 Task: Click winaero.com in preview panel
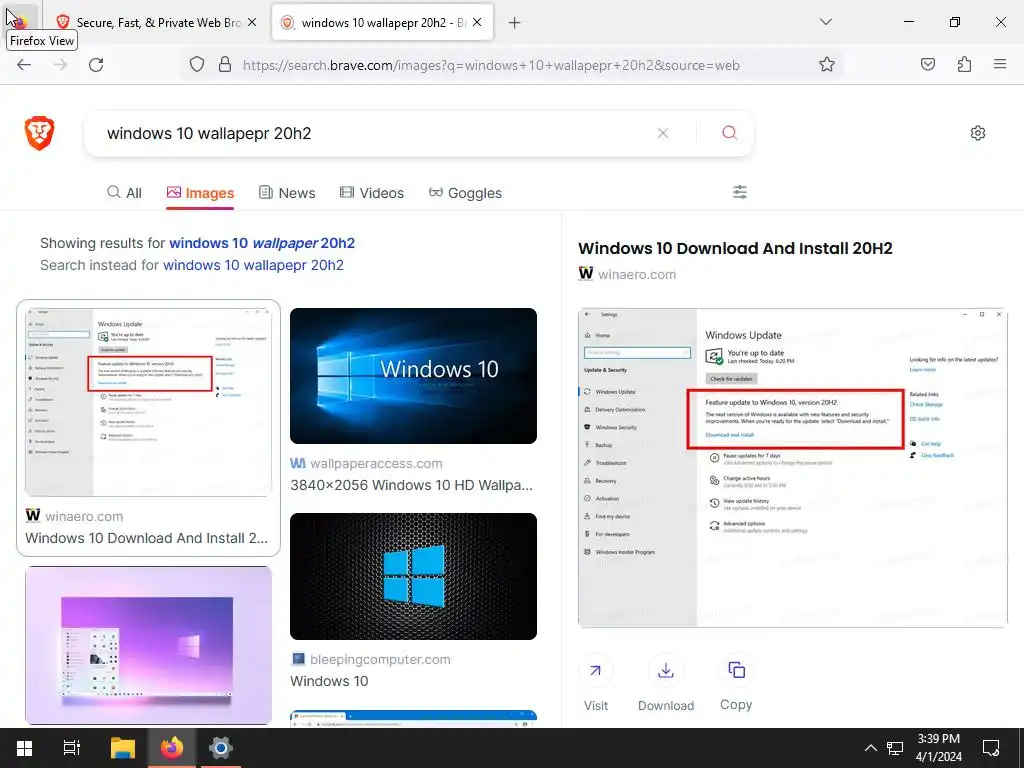[x=637, y=274]
